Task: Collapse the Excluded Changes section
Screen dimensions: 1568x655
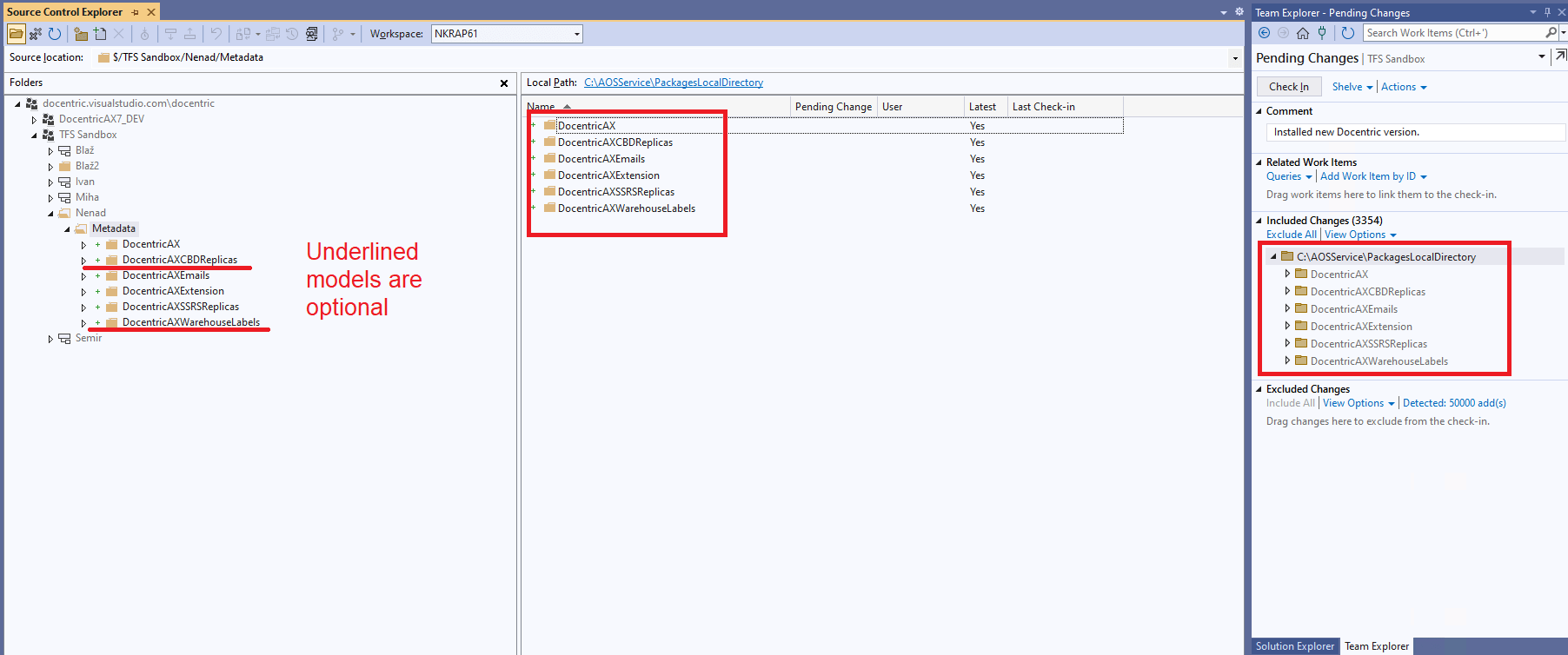Action: click(x=1259, y=389)
